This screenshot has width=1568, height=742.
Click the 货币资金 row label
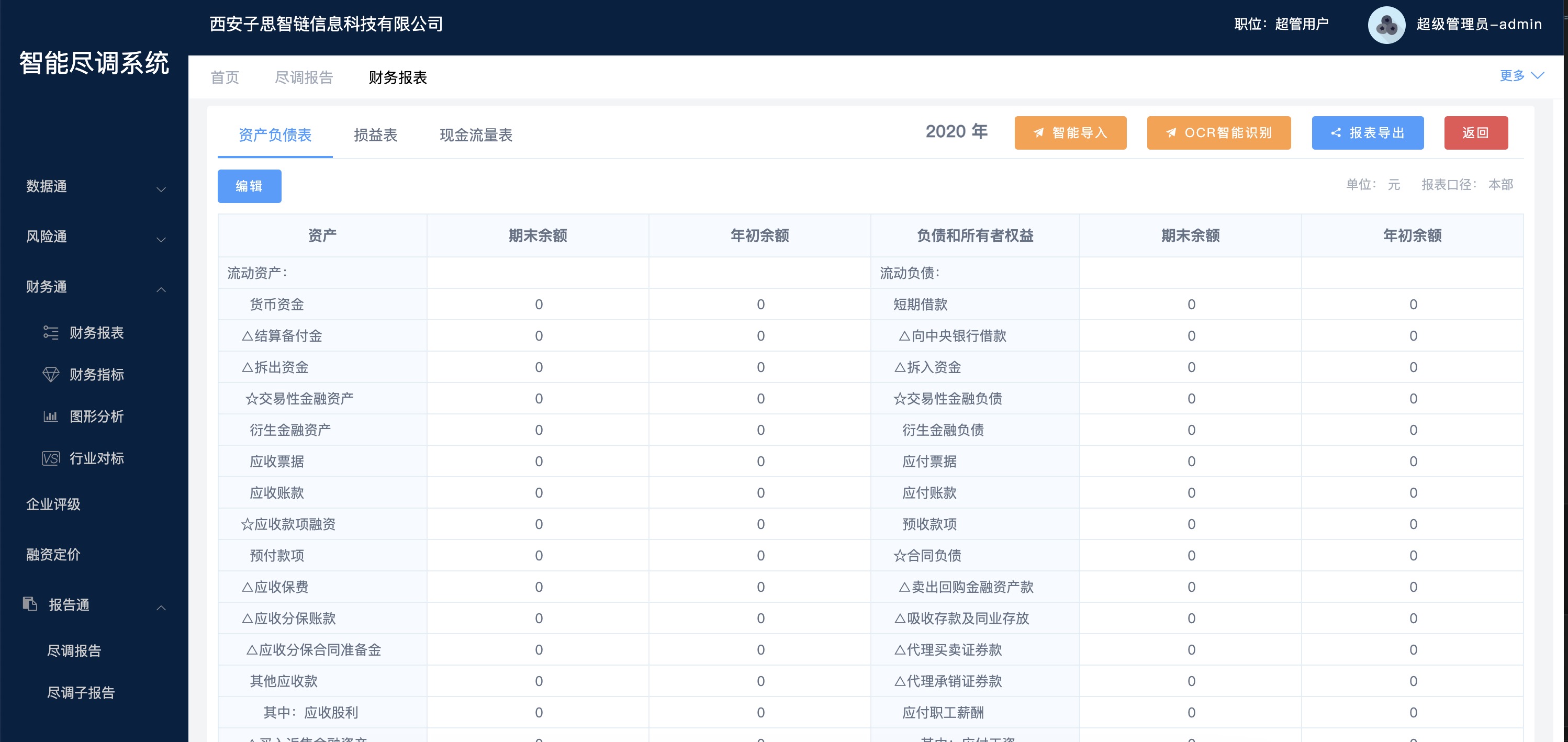[277, 305]
